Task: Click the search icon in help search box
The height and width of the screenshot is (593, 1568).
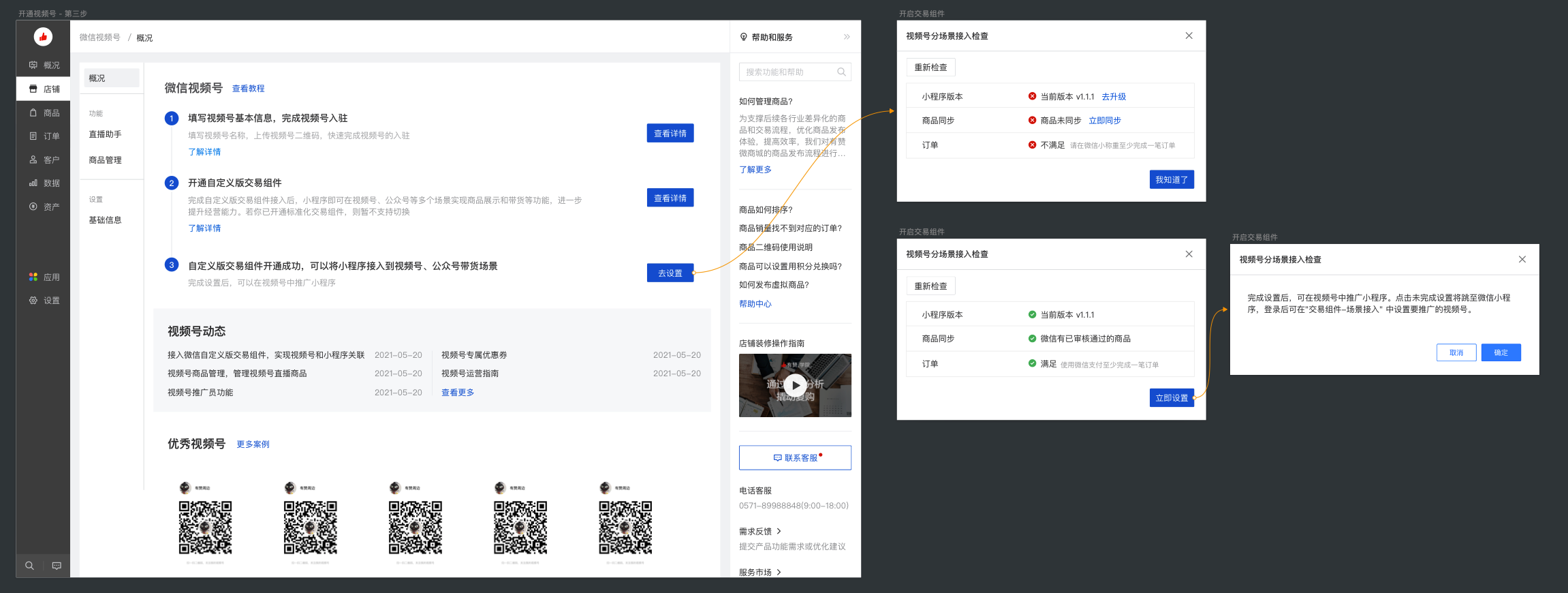Action: click(x=841, y=72)
